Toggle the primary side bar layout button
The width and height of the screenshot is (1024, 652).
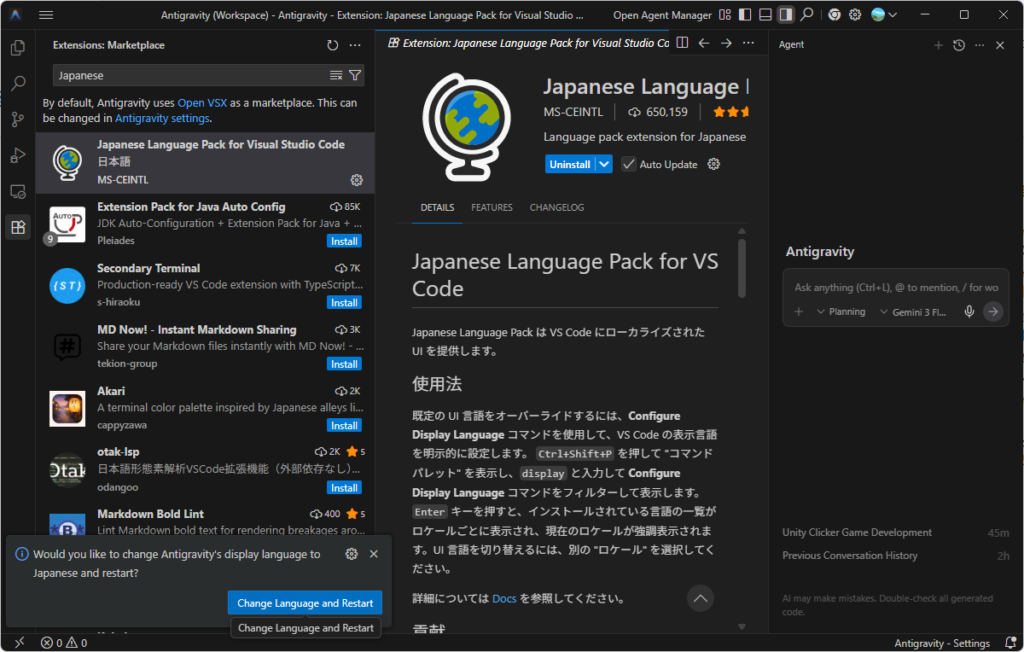pos(743,15)
